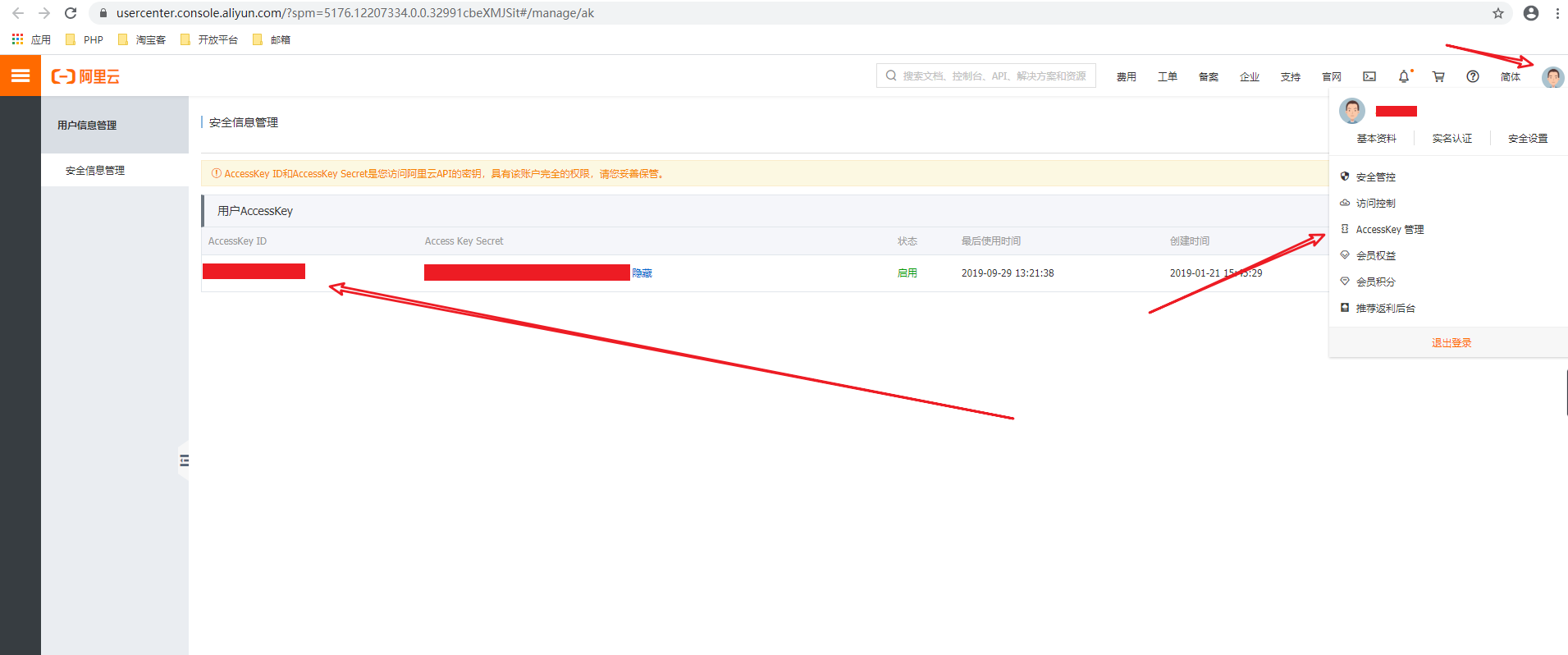Select 安全管控 from the account menu

point(1375,176)
